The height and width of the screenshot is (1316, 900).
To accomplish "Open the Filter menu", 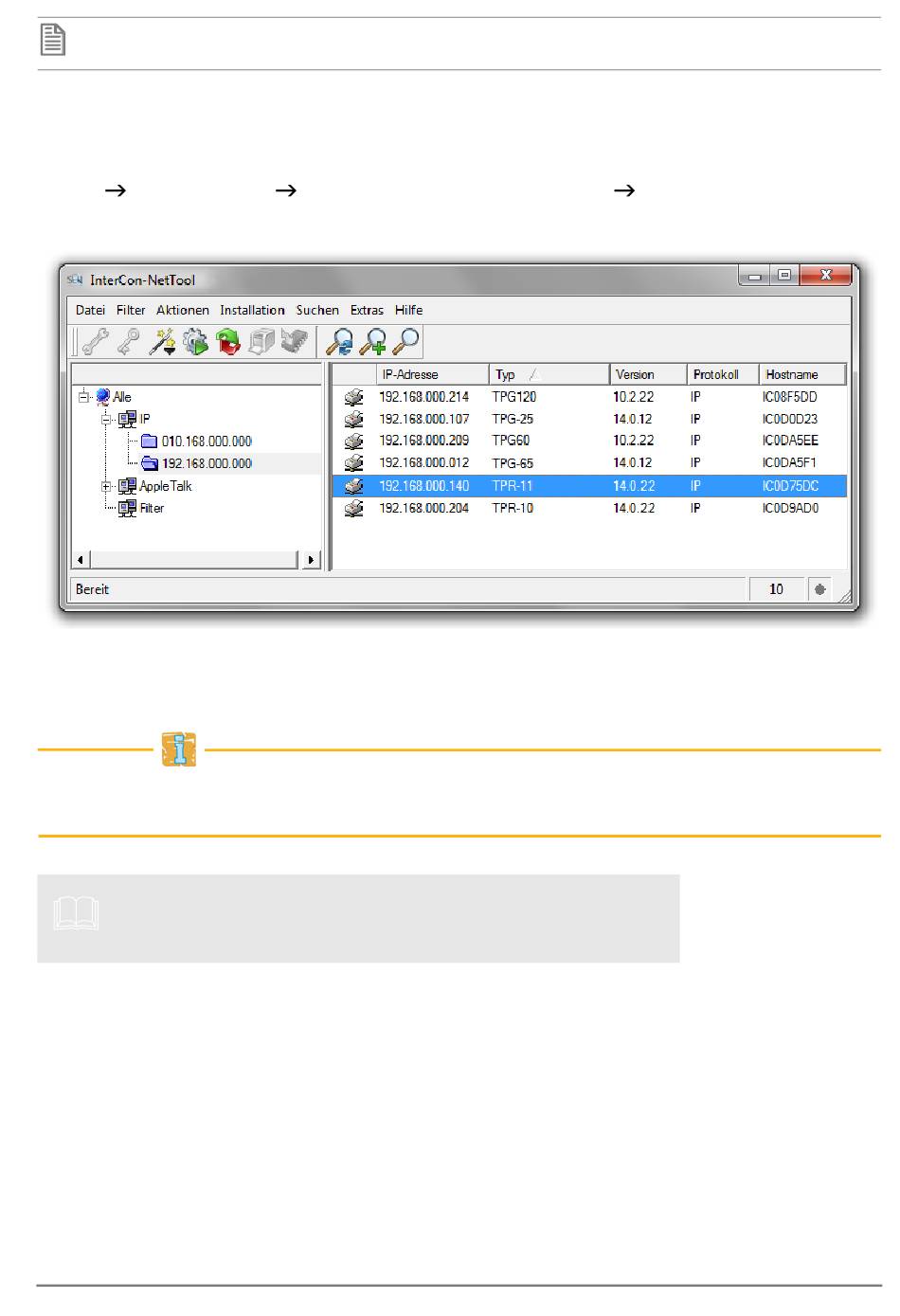I will pyautogui.click(x=131, y=310).
